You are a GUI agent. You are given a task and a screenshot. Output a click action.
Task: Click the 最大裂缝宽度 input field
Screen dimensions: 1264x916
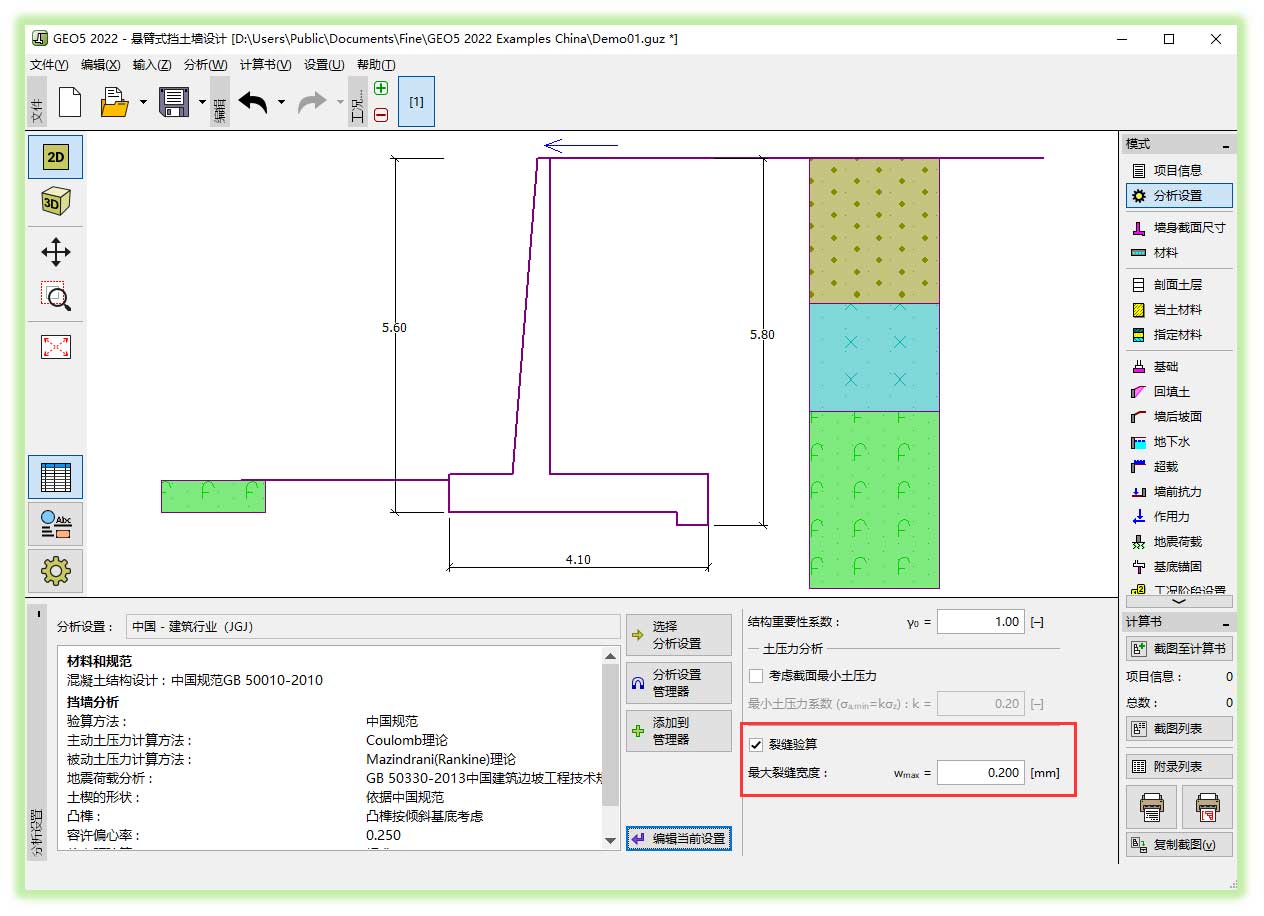(x=980, y=773)
